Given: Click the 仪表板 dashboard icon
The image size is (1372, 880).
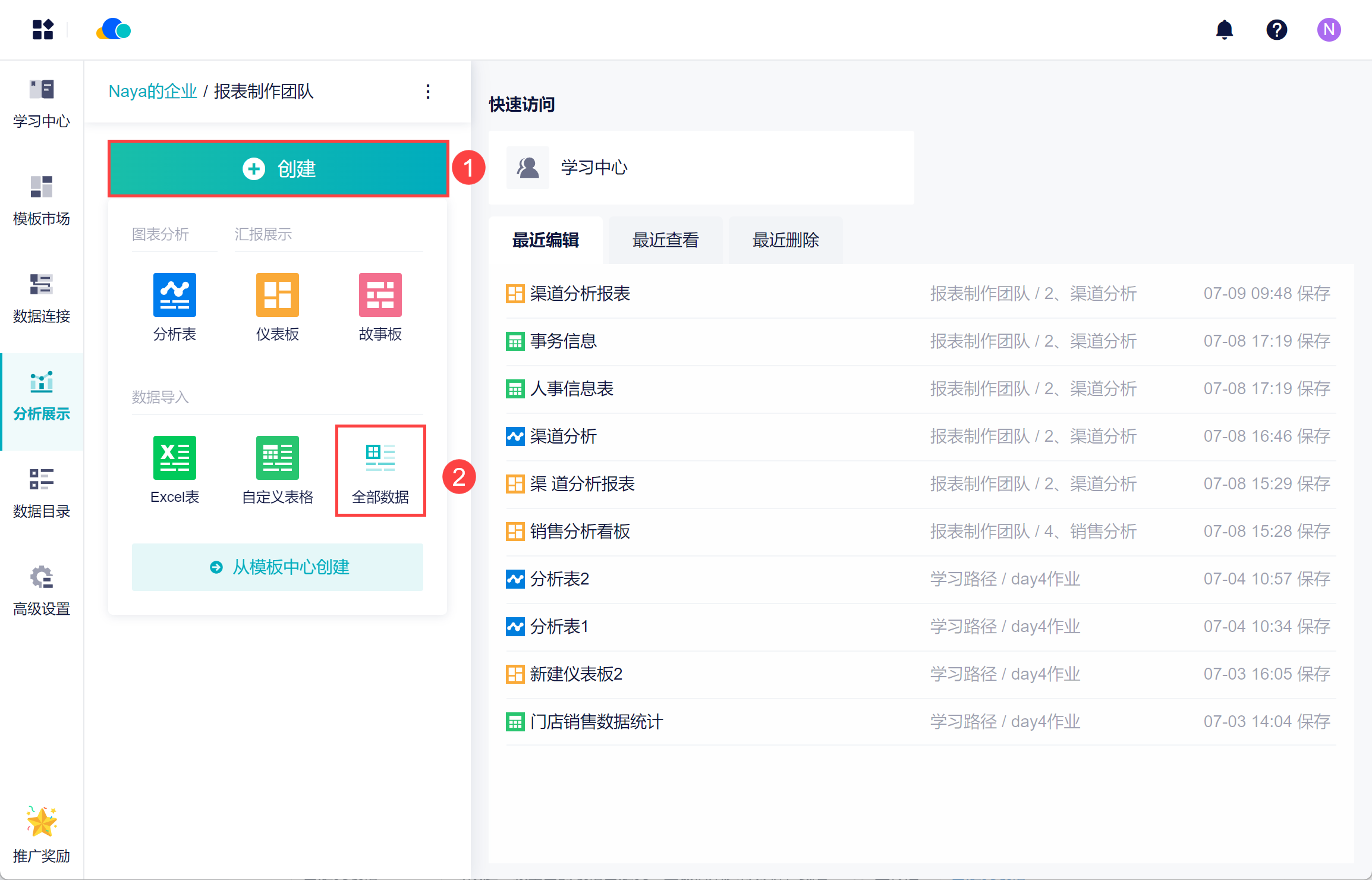Looking at the screenshot, I should 277,295.
